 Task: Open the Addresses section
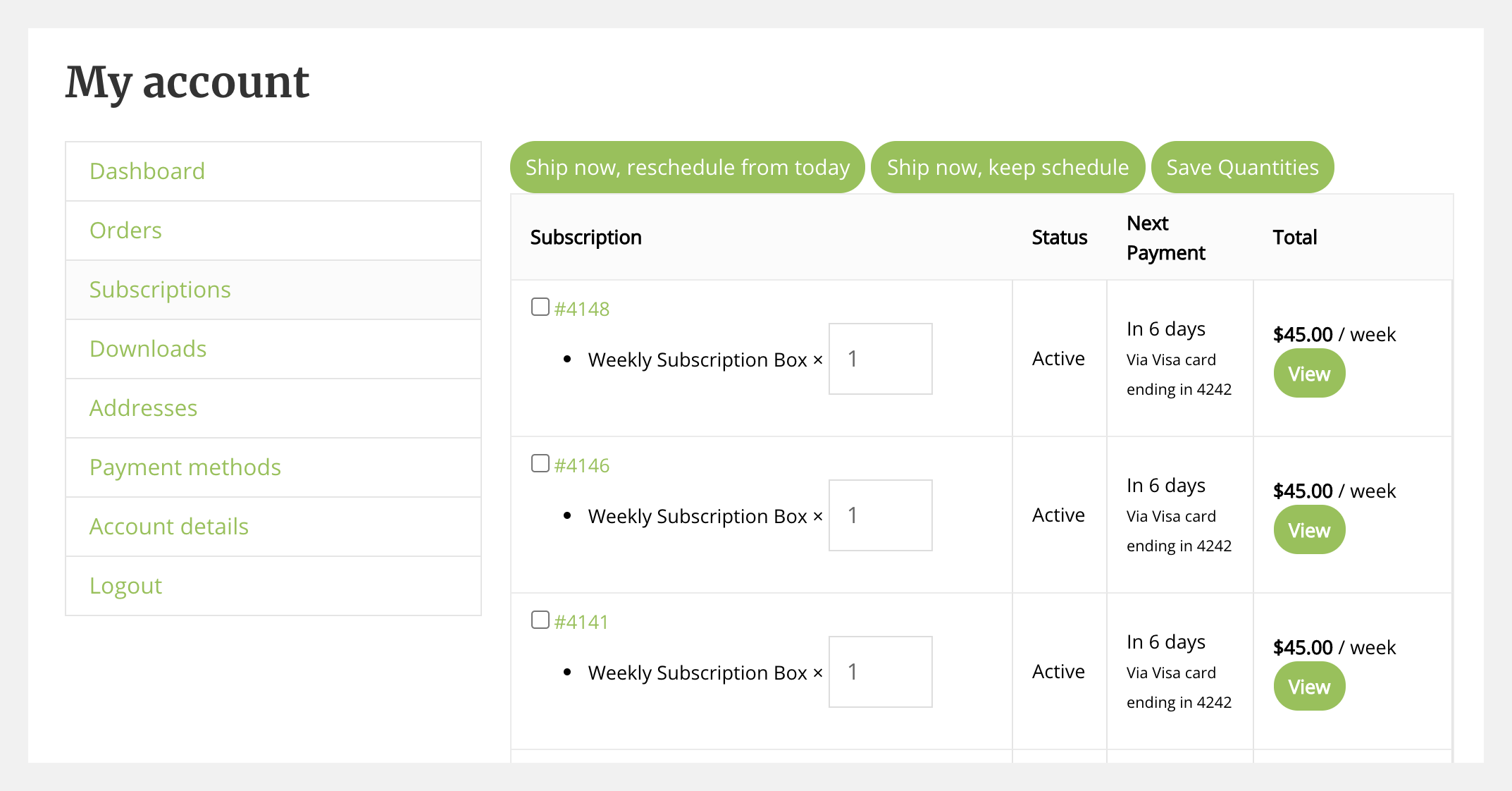point(143,407)
